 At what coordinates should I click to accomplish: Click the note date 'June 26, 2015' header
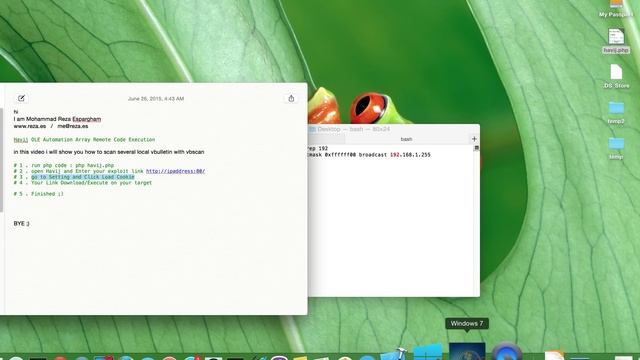(x=156, y=99)
